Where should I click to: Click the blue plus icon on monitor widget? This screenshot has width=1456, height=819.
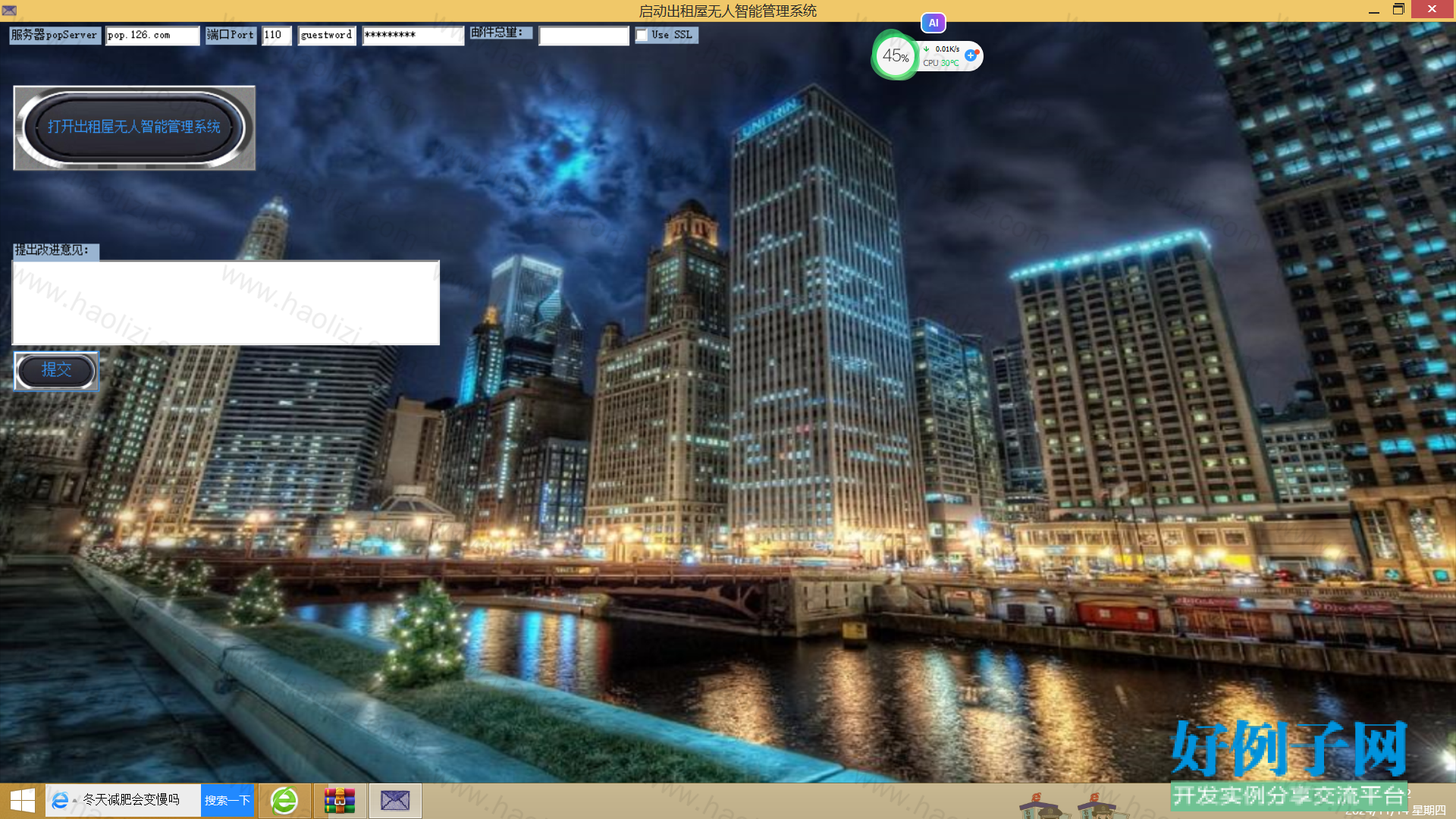[x=971, y=55]
